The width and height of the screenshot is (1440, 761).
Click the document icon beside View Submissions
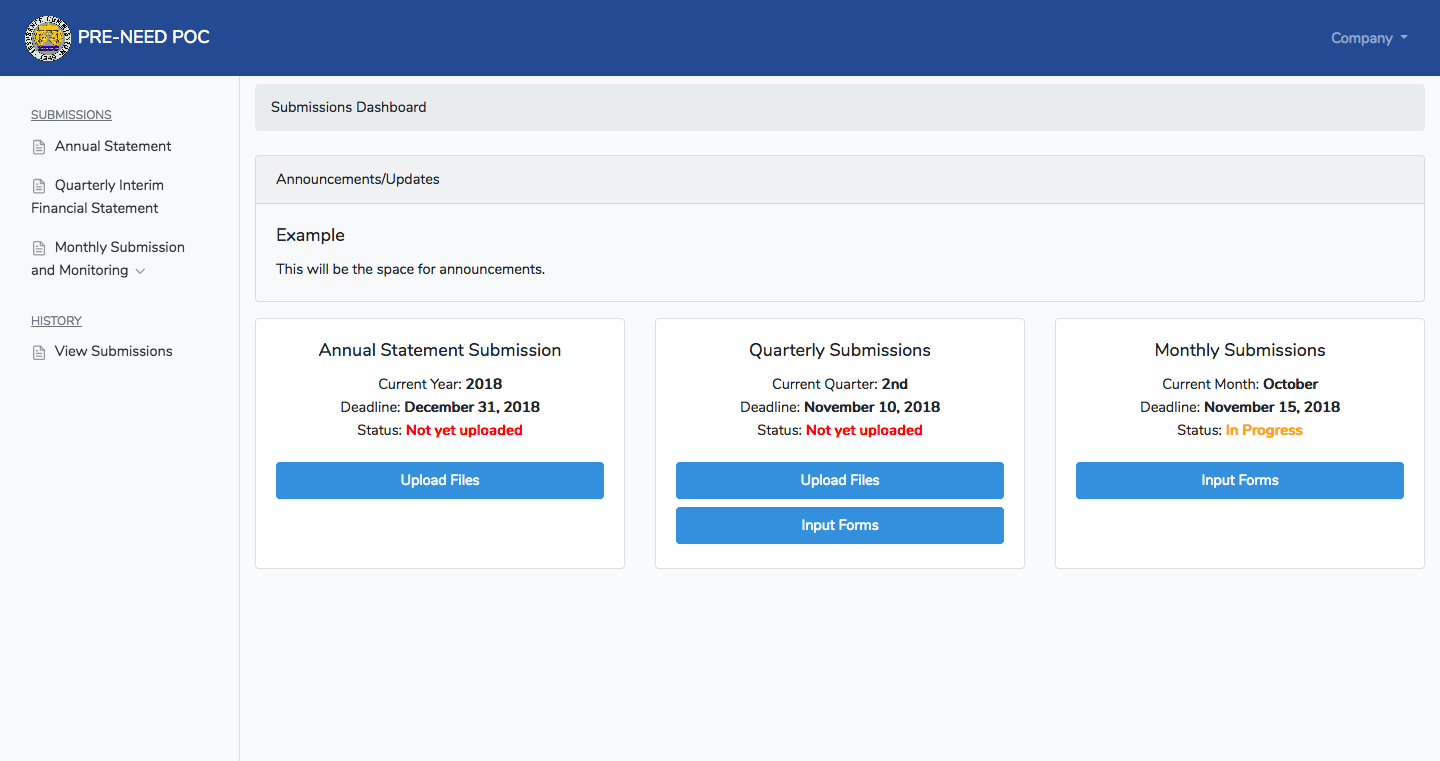point(39,352)
